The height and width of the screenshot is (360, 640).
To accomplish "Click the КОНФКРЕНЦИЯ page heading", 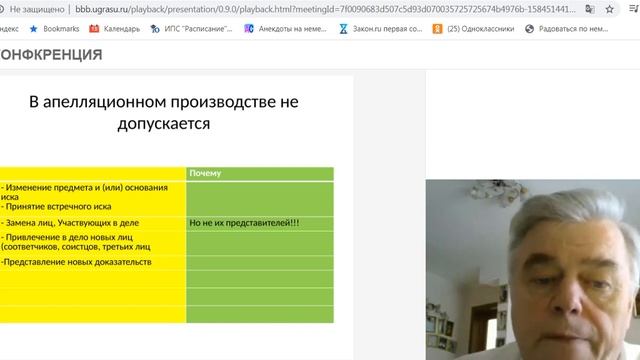I will click(51, 55).
